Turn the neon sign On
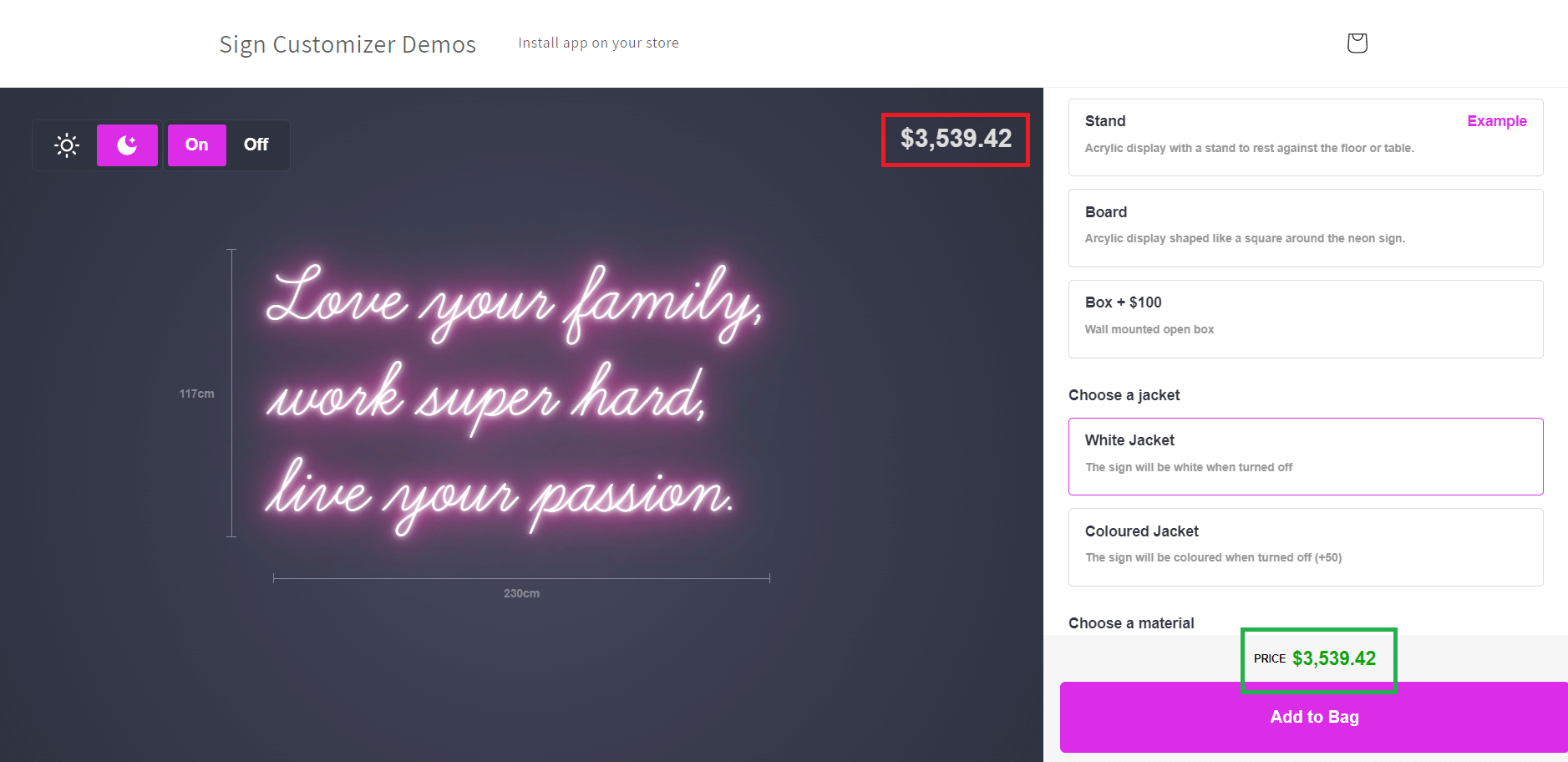Screen dimensions: 1568x762 197,145
